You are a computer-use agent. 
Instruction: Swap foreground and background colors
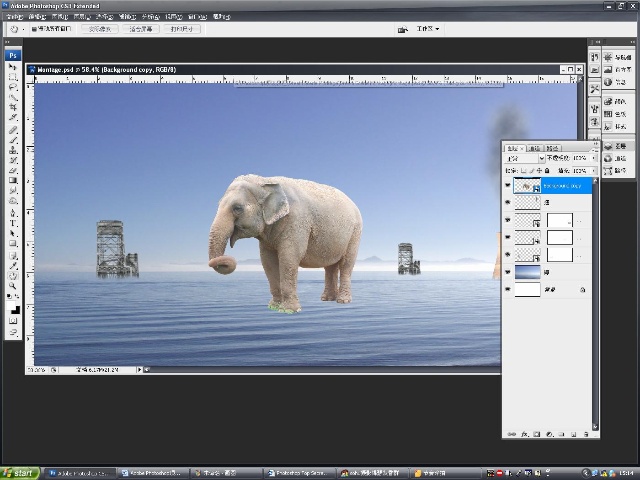point(17,296)
